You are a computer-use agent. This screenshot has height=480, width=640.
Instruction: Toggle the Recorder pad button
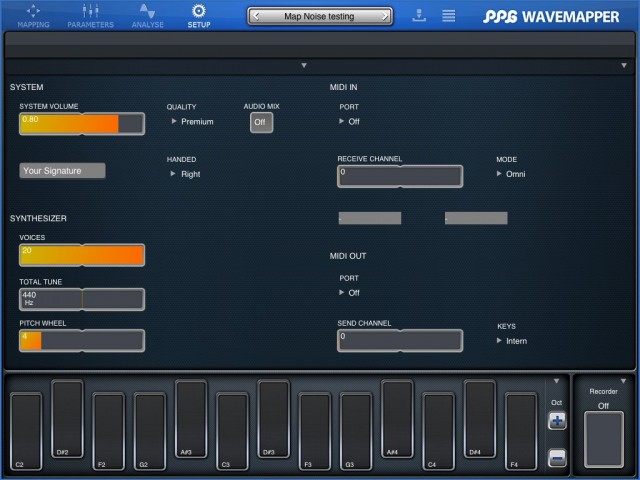[x=602, y=440]
